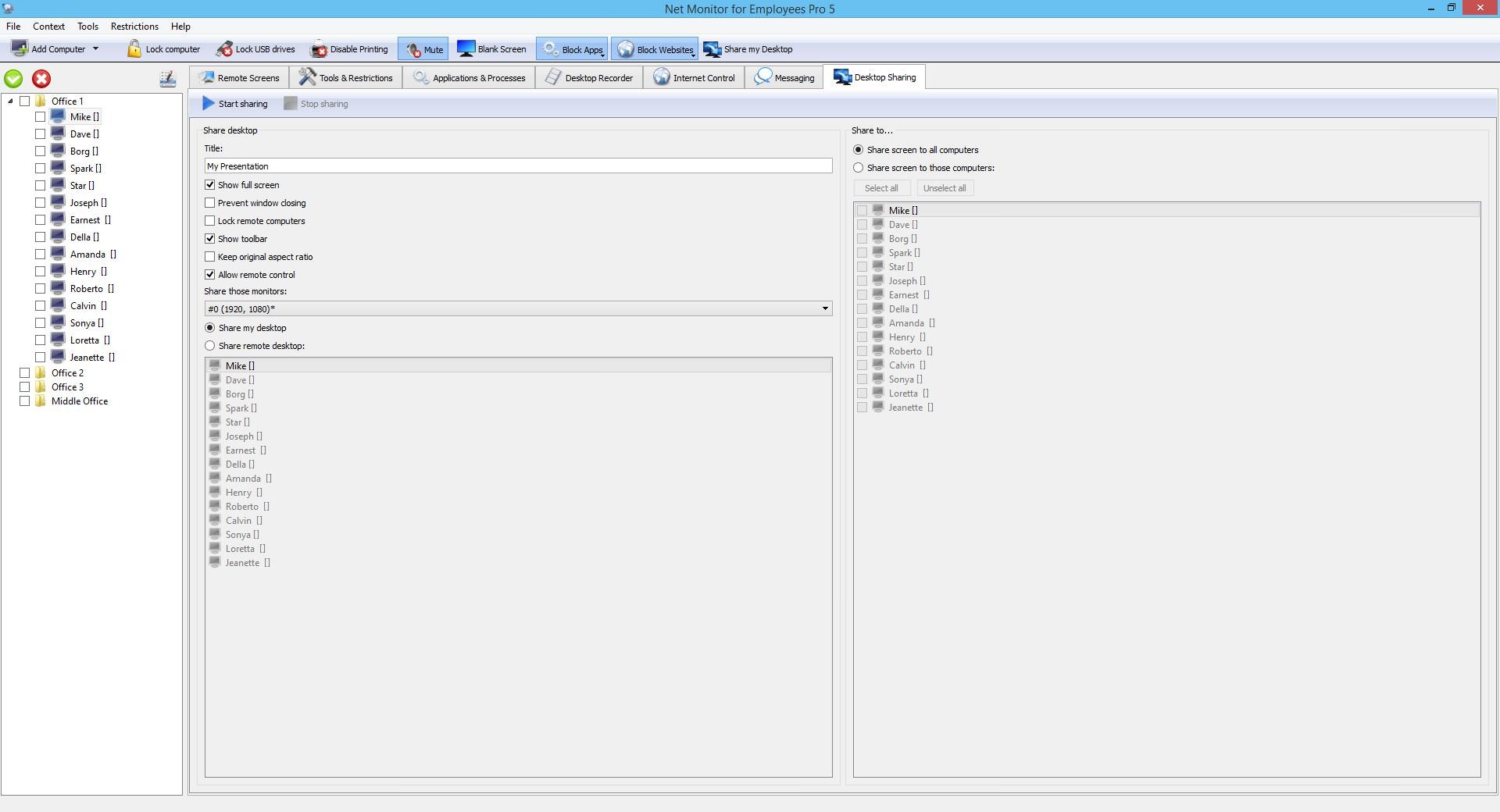Uncheck Show full screen
1500x812 pixels.
click(x=209, y=185)
